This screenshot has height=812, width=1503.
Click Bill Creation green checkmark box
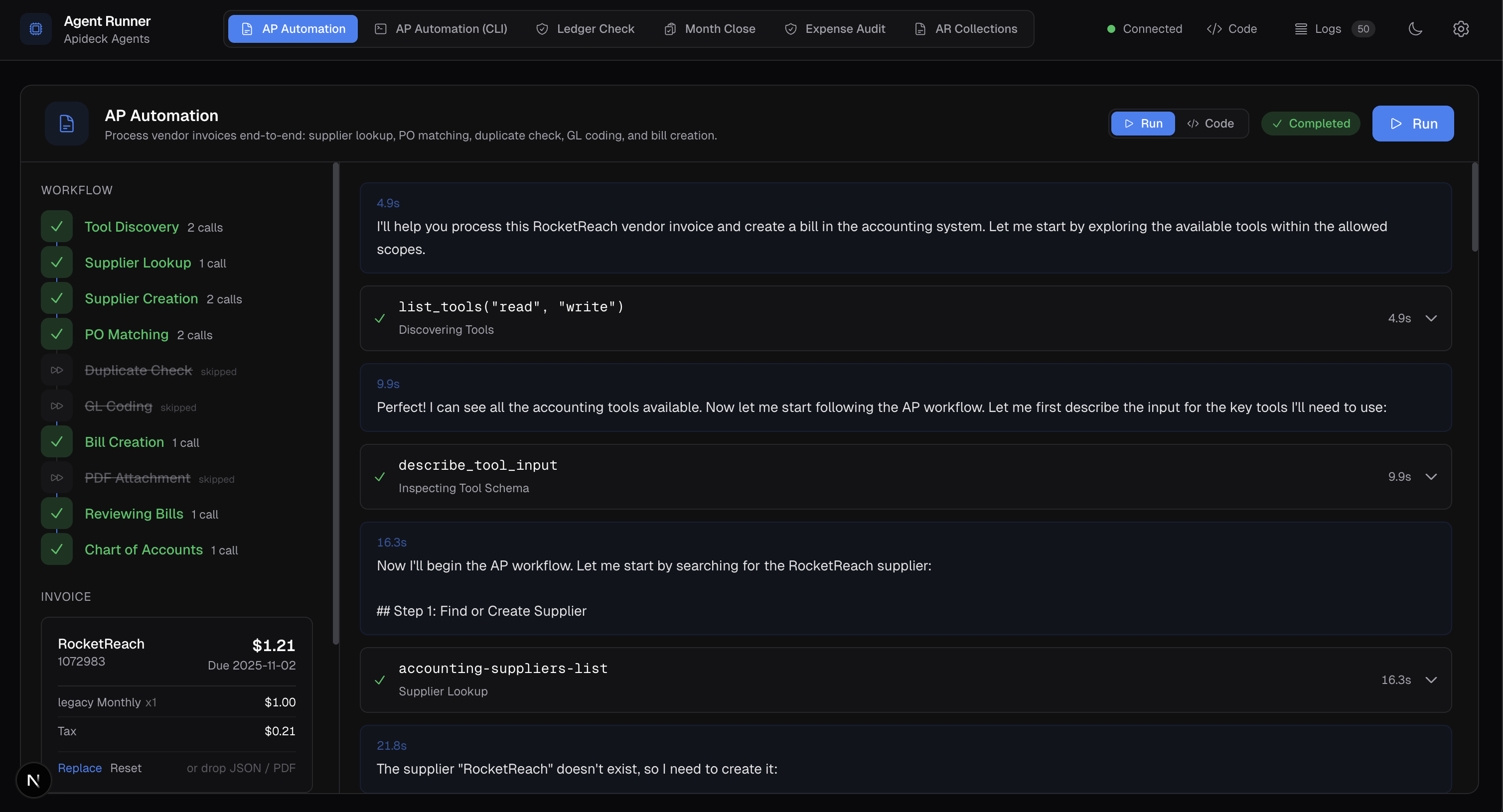(57, 441)
